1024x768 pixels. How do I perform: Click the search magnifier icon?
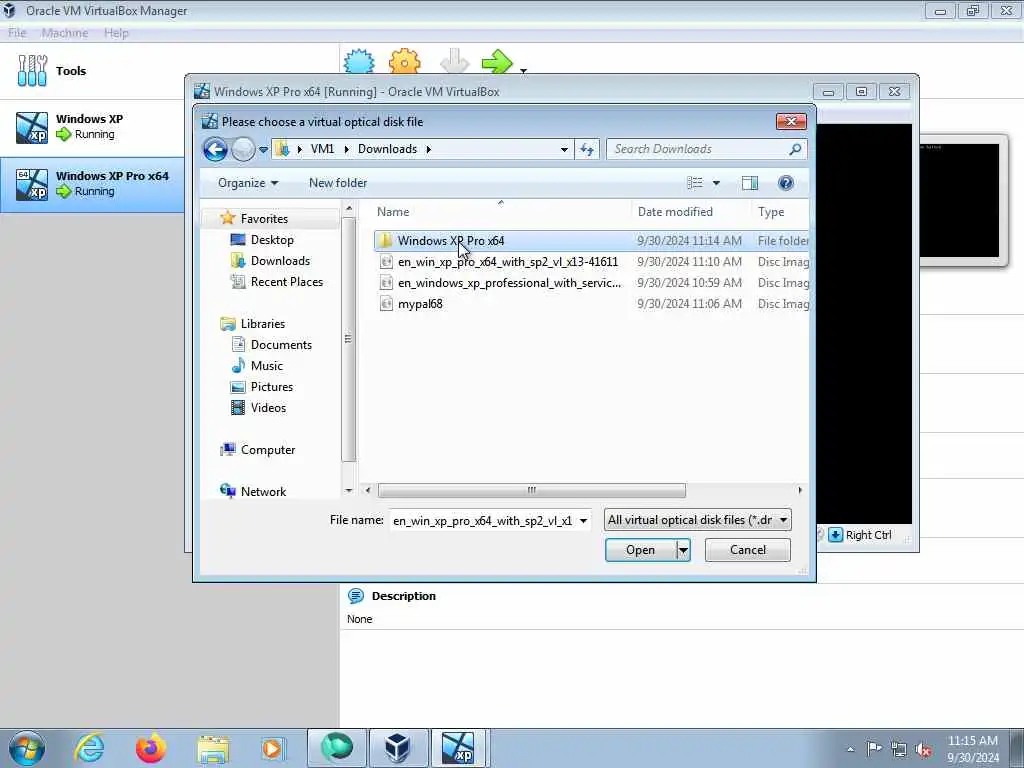coord(795,150)
